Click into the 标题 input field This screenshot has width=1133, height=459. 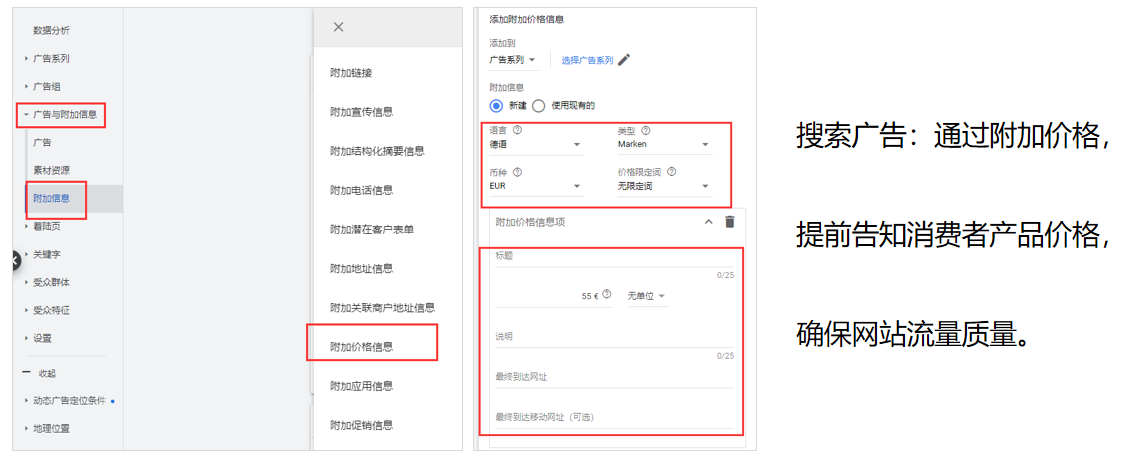click(x=614, y=258)
